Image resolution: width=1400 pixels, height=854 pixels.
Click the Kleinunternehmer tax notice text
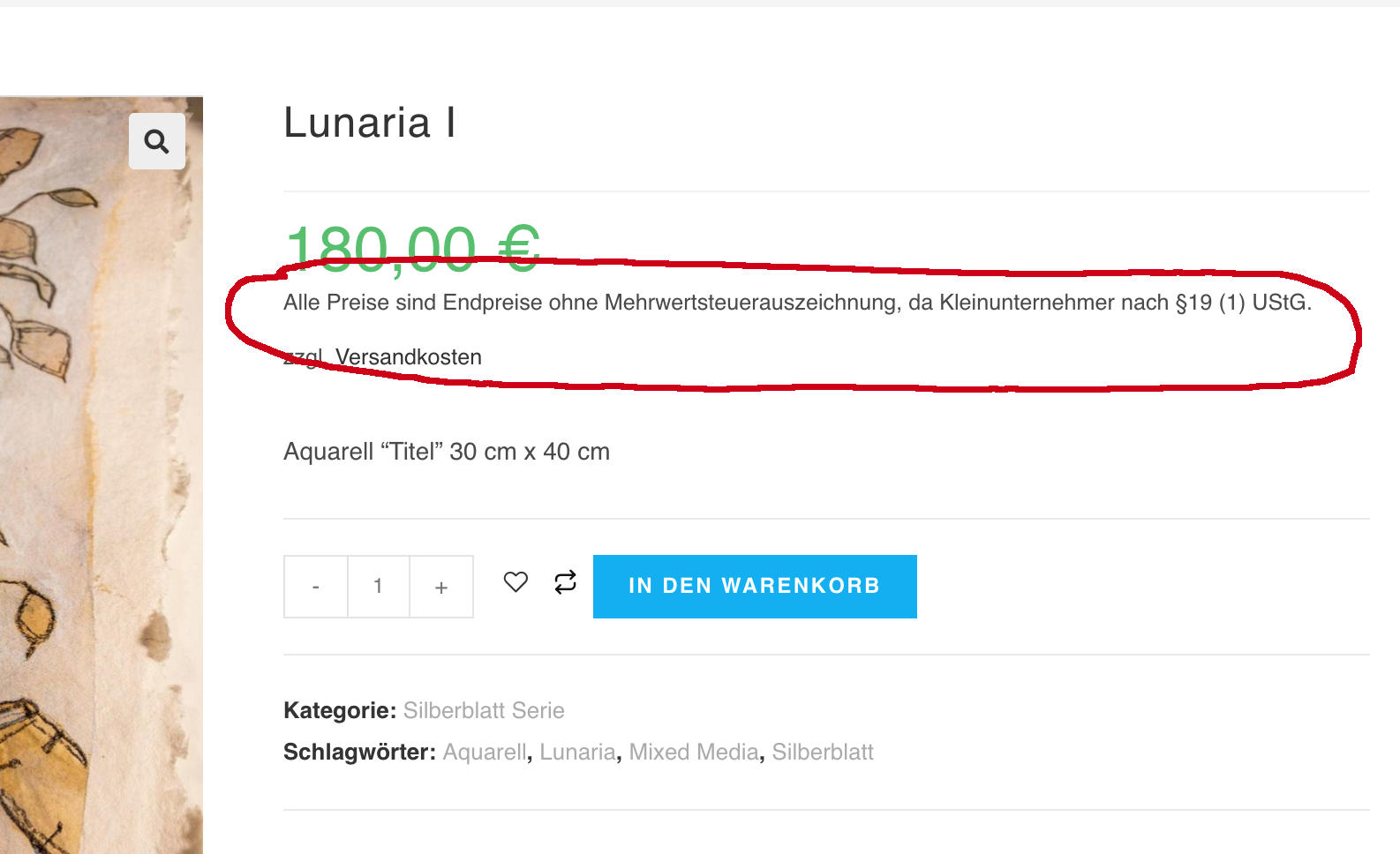click(x=797, y=303)
